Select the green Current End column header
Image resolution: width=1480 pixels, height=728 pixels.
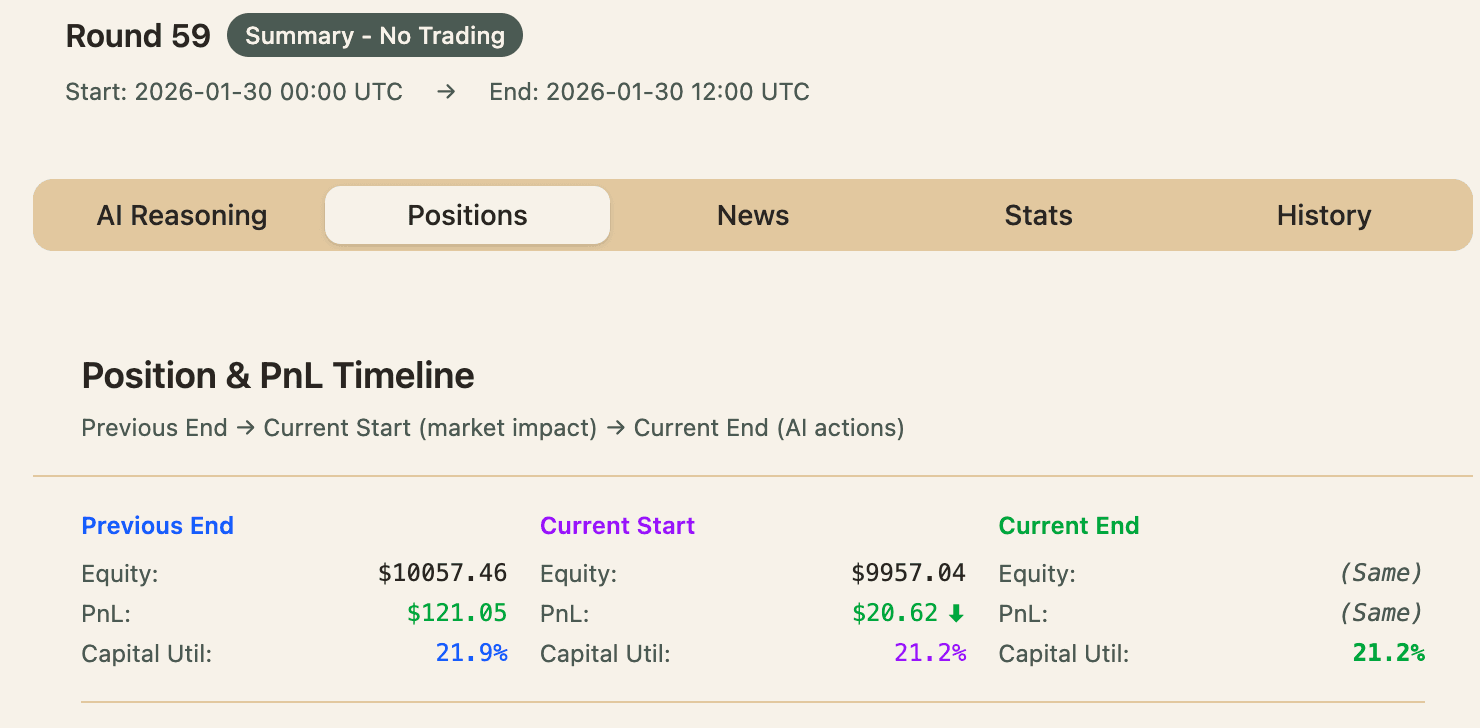click(1068, 526)
